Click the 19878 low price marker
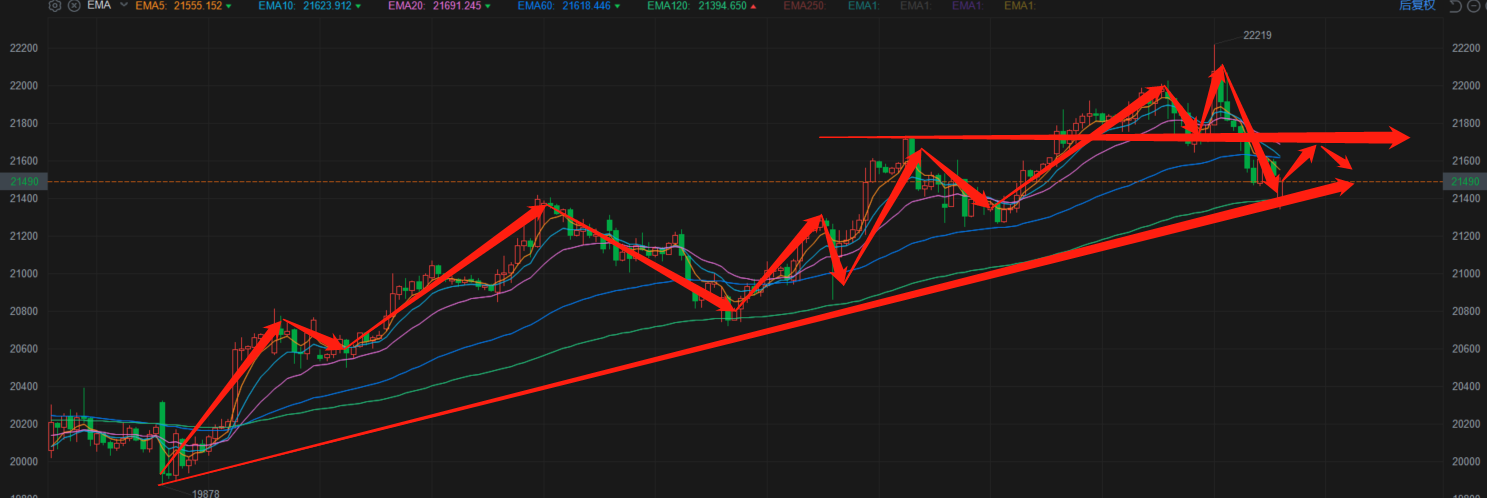This screenshot has height=498, width=1487. (x=206, y=493)
